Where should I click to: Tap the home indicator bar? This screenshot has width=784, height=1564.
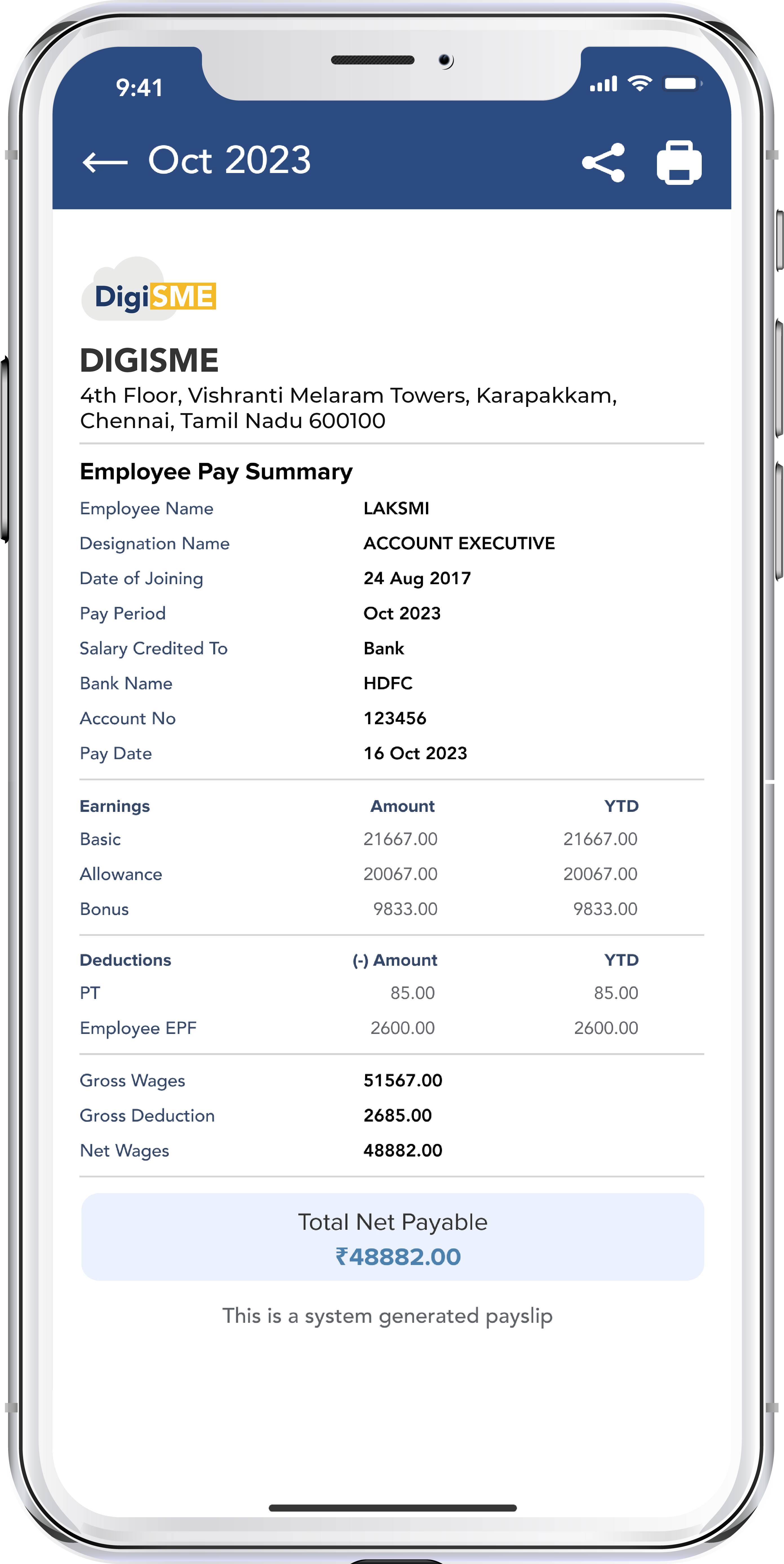[393, 1508]
